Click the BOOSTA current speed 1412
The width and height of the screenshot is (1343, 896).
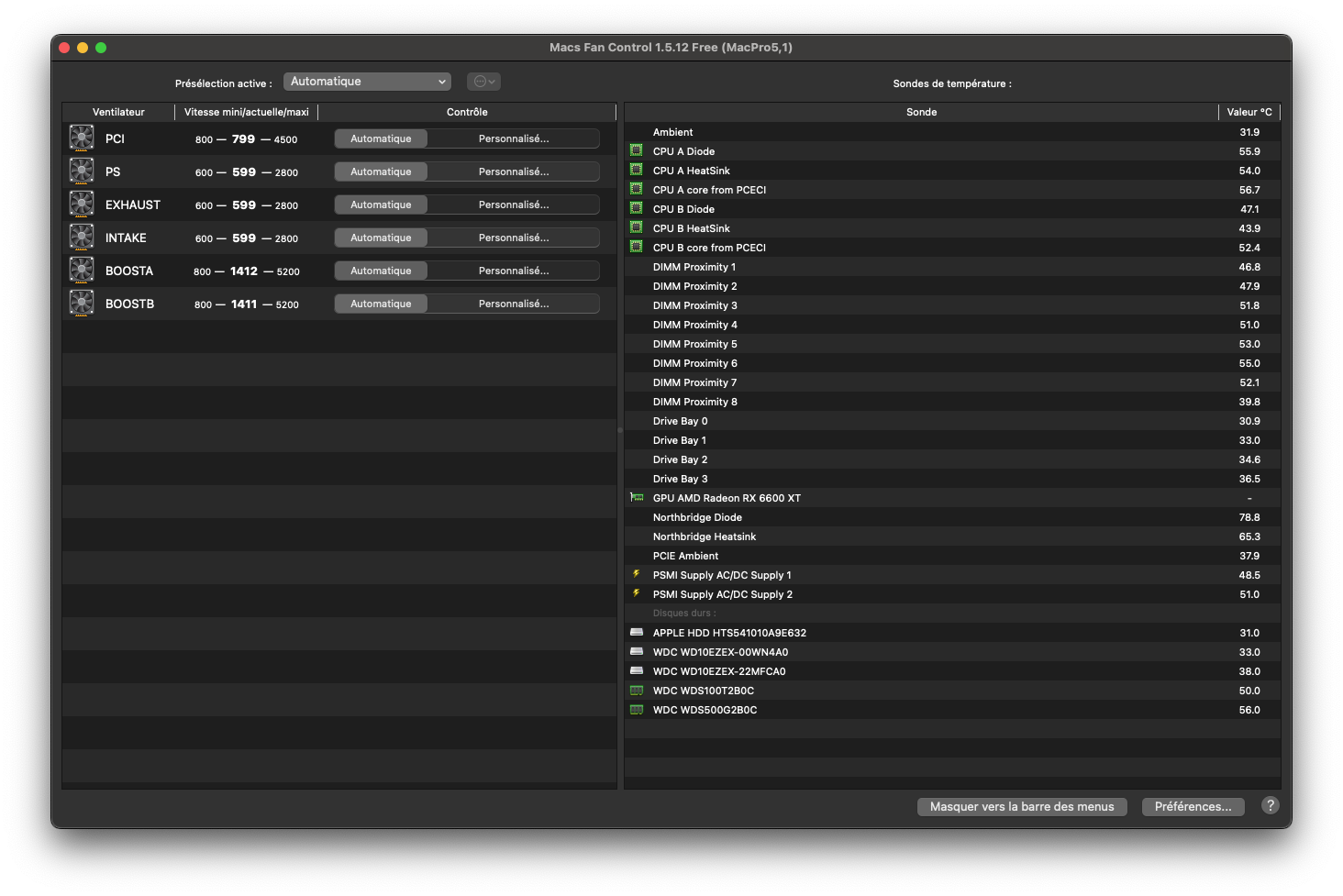point(244,271)
